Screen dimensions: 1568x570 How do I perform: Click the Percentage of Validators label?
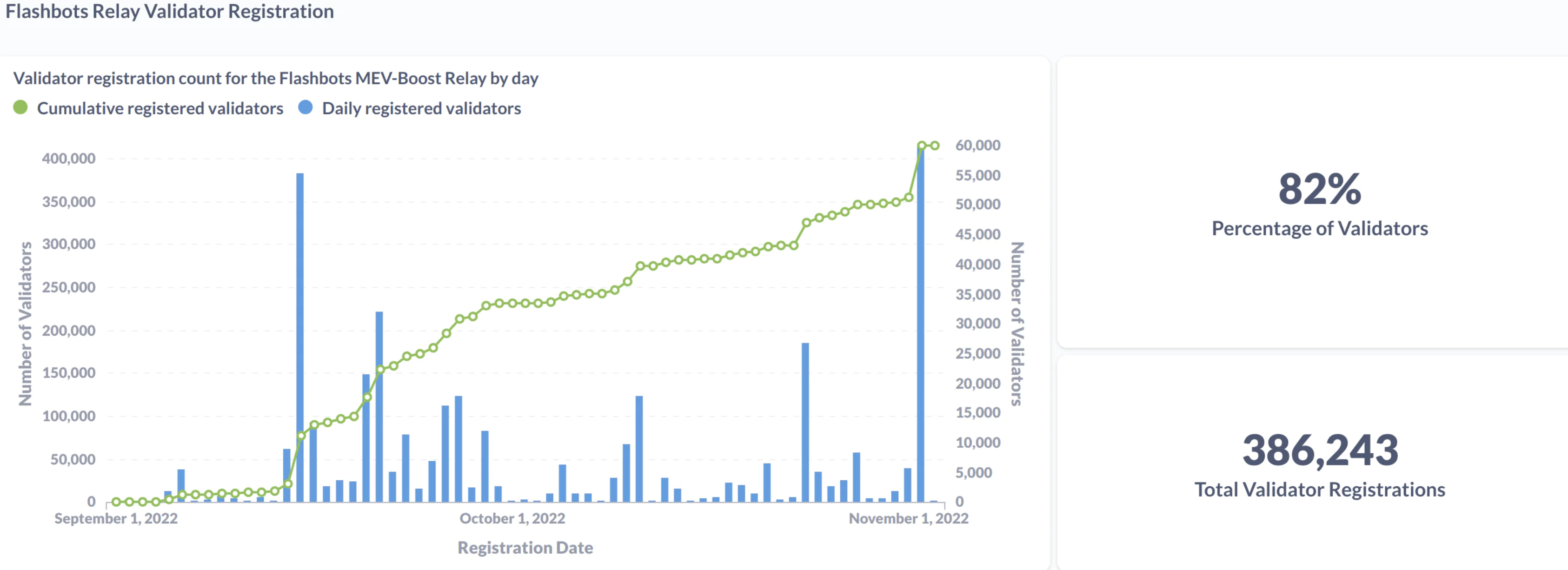click(1320, 229)
